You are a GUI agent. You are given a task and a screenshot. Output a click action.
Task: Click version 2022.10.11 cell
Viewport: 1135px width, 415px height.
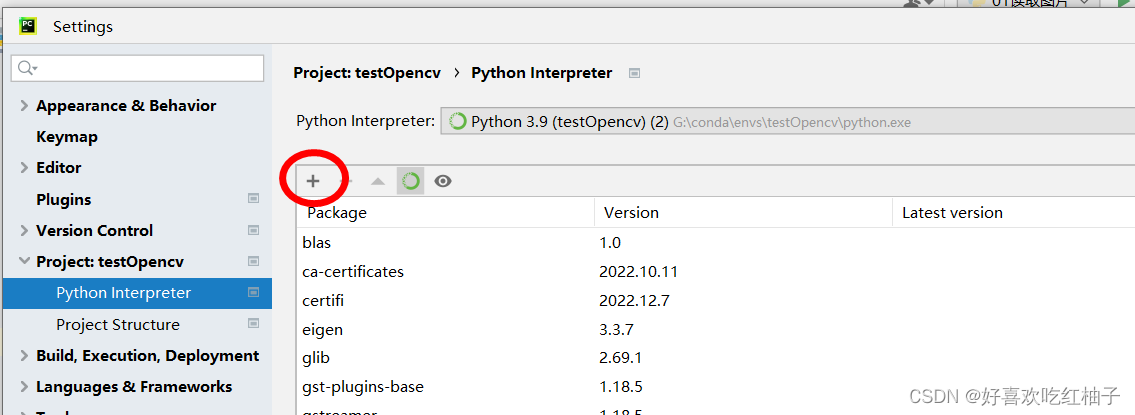(x=638, y=272)
